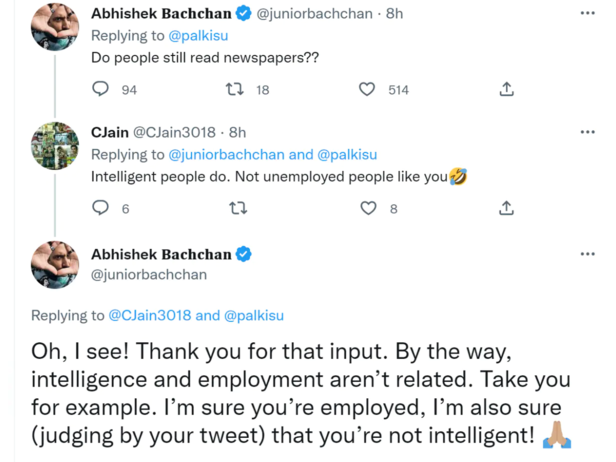Open @palkisu profile from the first reply line

pyautogui.click(x=194, y=37)
